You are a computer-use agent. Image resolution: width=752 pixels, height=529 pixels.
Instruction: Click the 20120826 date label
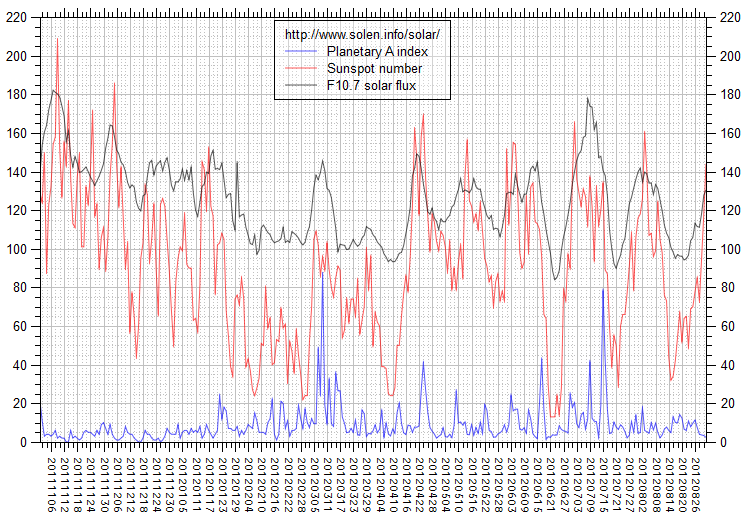[697, 485]
